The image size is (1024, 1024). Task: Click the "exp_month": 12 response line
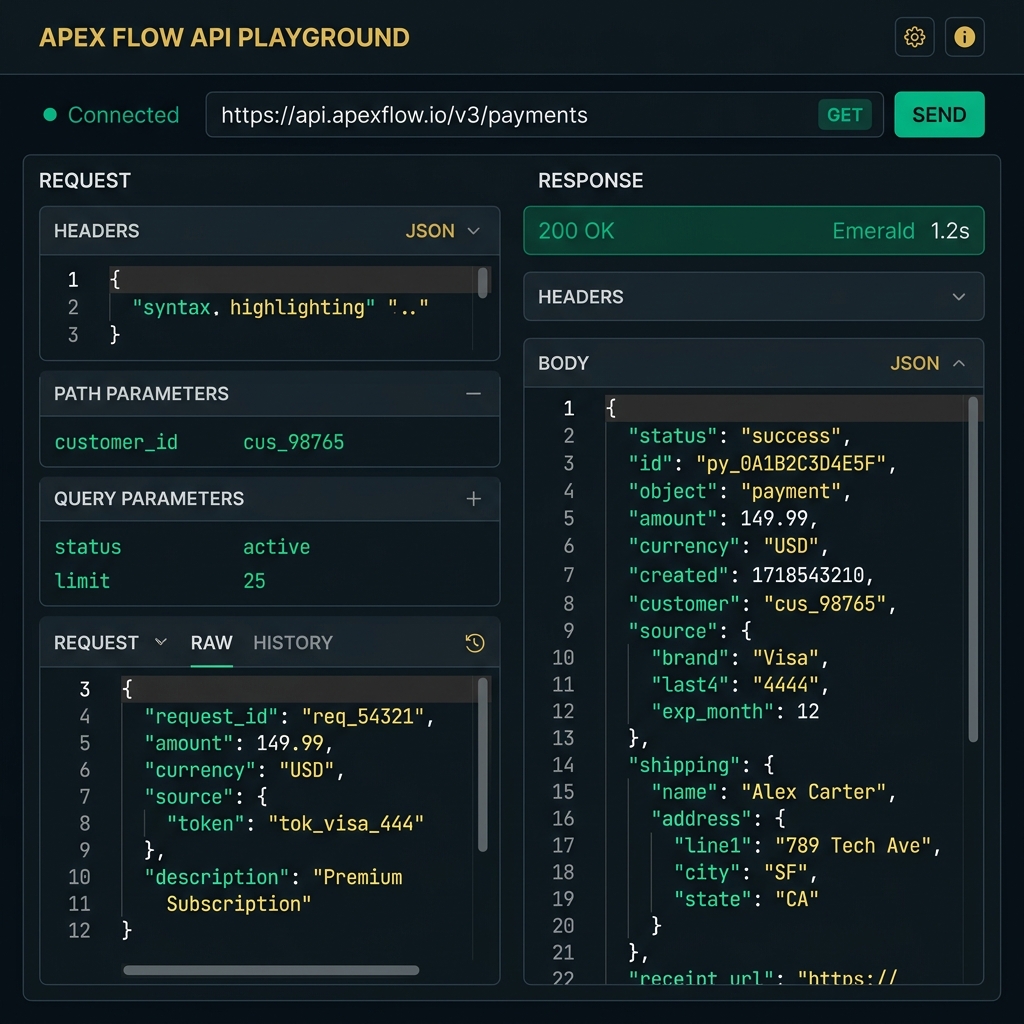point(735,711)
